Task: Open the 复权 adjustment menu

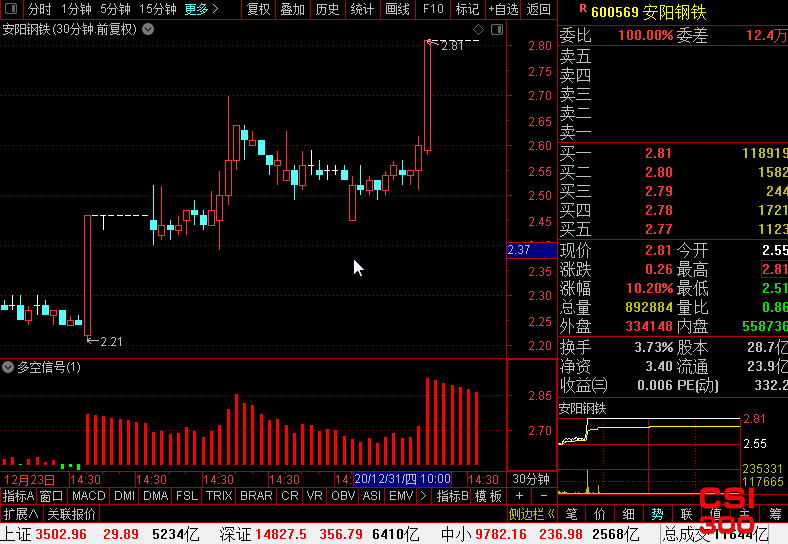Action: (x=259, y=9)
